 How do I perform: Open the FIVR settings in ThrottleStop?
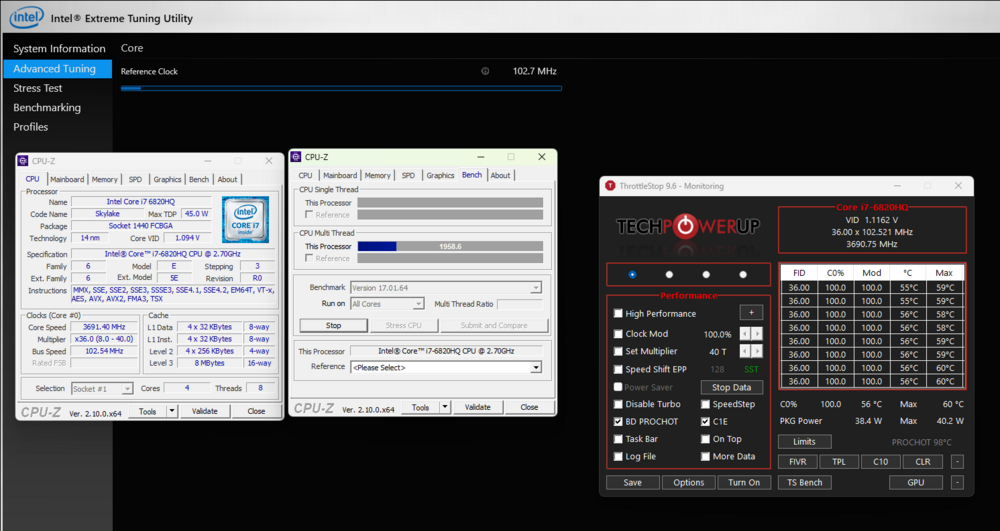[x=797, y=462]
